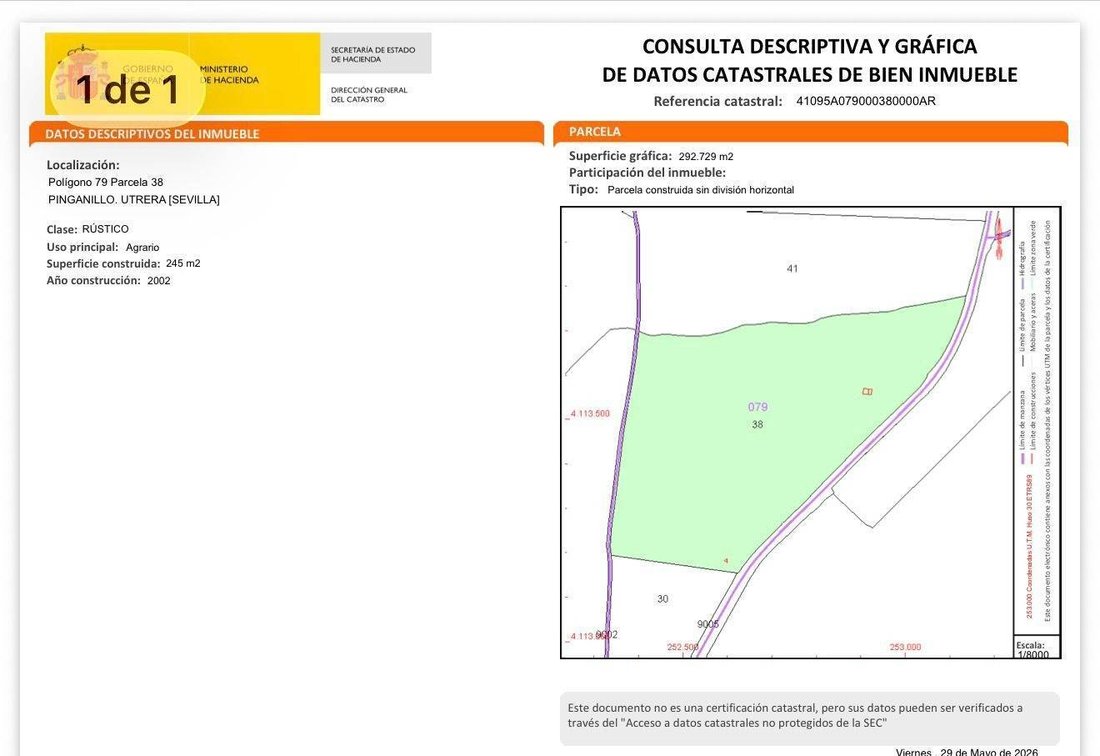Click the 'PARCELA' section header
The width and height of the screenshot is (1100, 756).
pyautogui.click(x=595, y=132)
